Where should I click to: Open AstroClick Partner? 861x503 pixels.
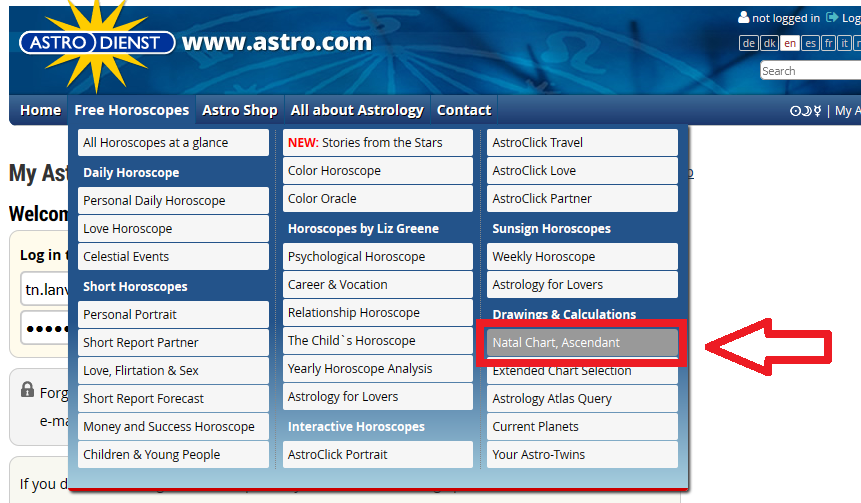[582, 199]
